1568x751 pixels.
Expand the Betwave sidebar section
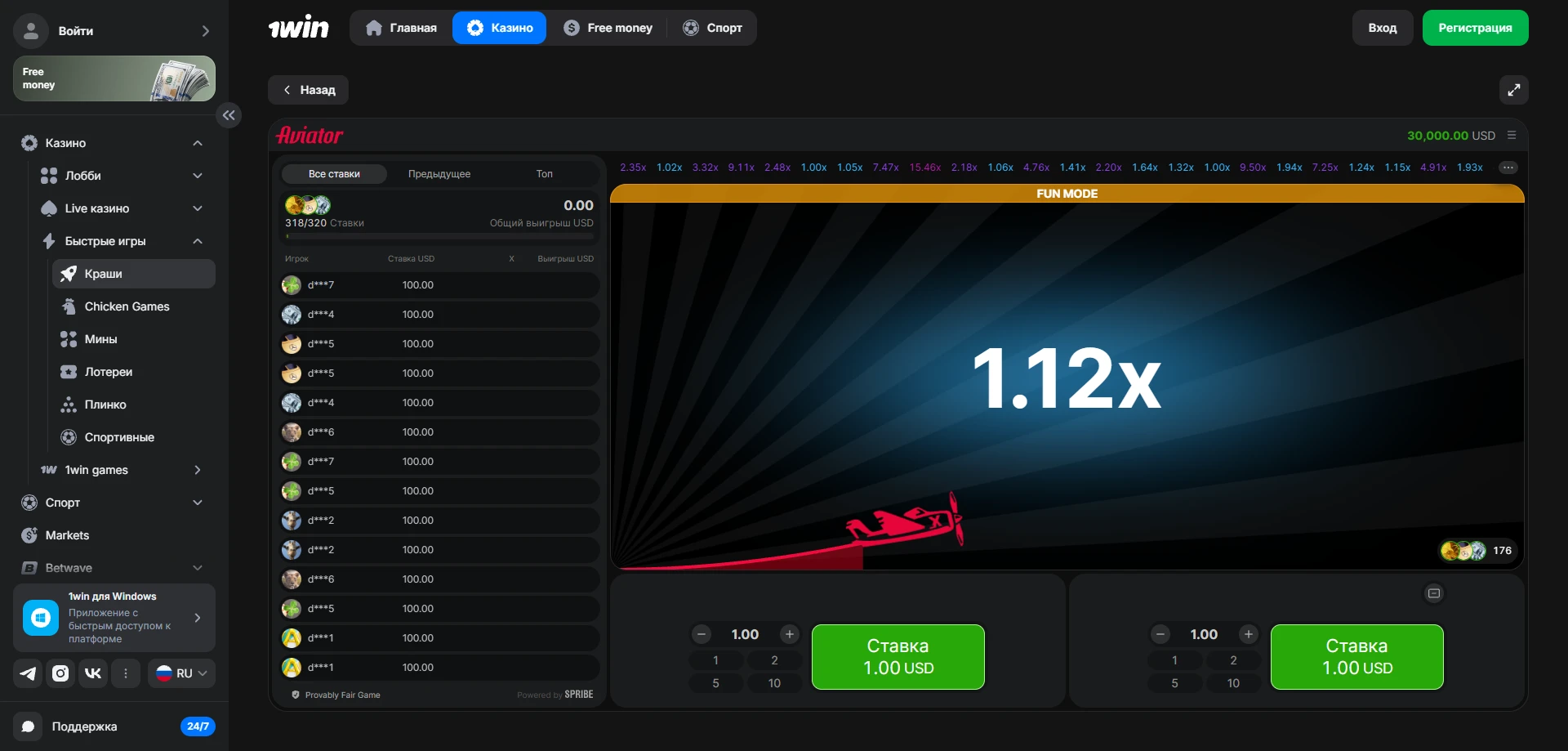198,568
